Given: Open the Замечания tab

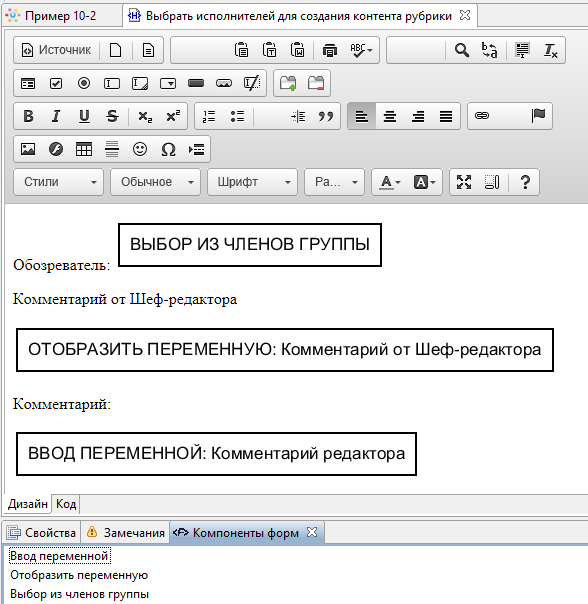Looking at the screenshot, I should [126, 533].
